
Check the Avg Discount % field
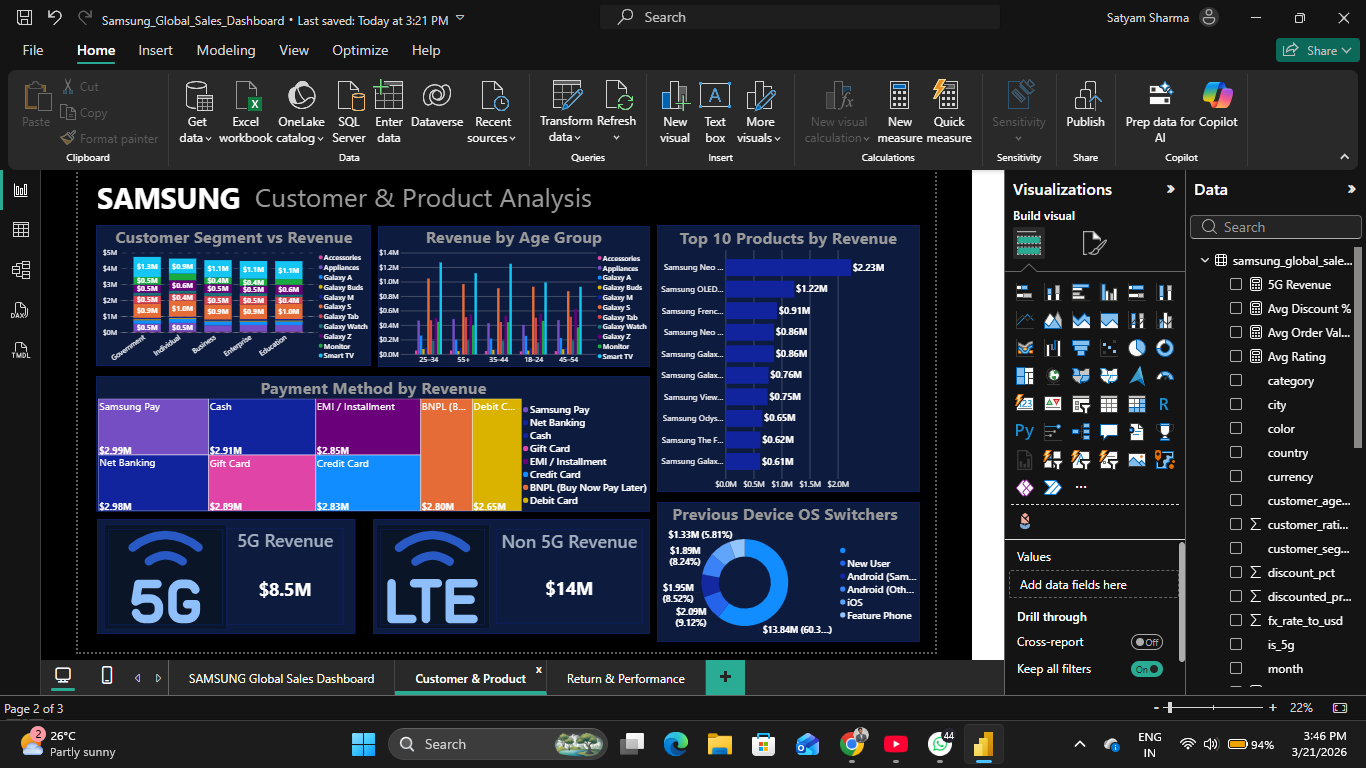1236,308
